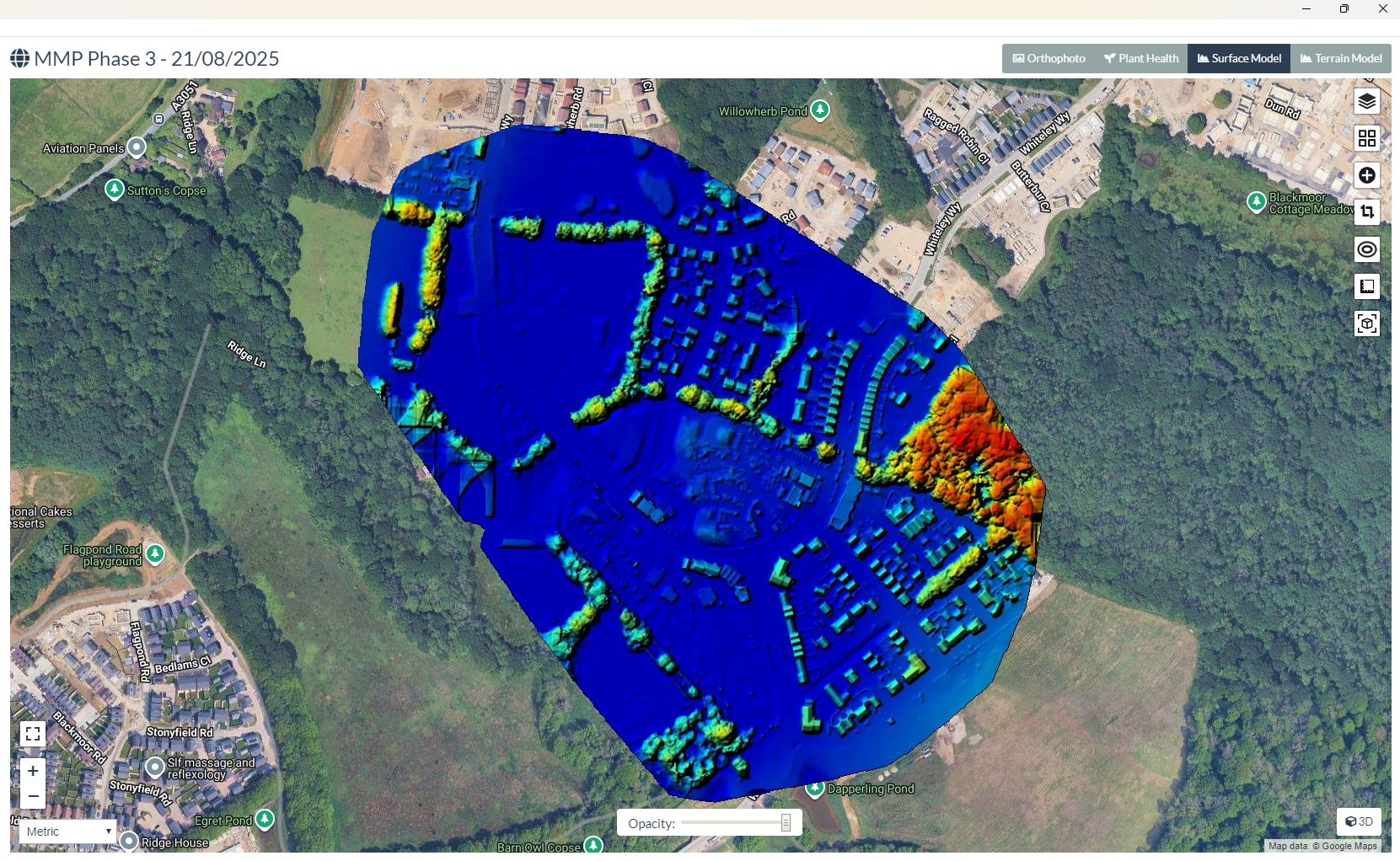Click the Stonyfield Rd label near Bedlams
Viewport: 1400px width, 861px height.
click(180, 732)
